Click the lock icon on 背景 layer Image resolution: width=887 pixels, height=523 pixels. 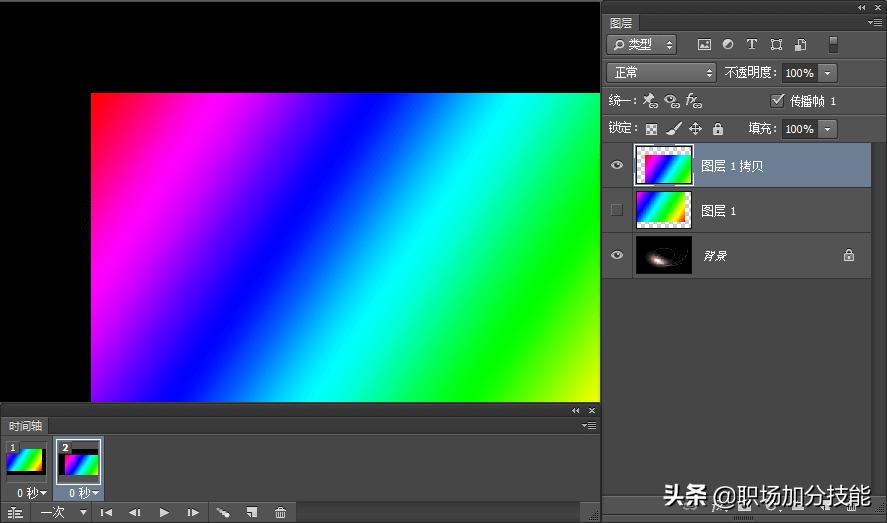(x=849, y=255)
